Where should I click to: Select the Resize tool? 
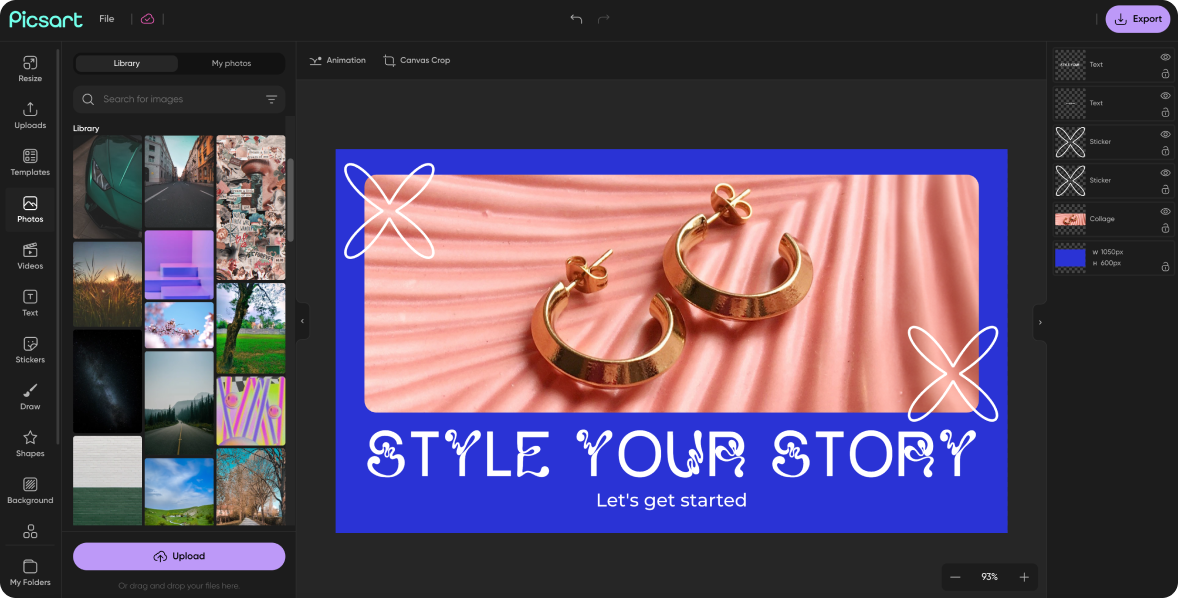click(30, 68)
